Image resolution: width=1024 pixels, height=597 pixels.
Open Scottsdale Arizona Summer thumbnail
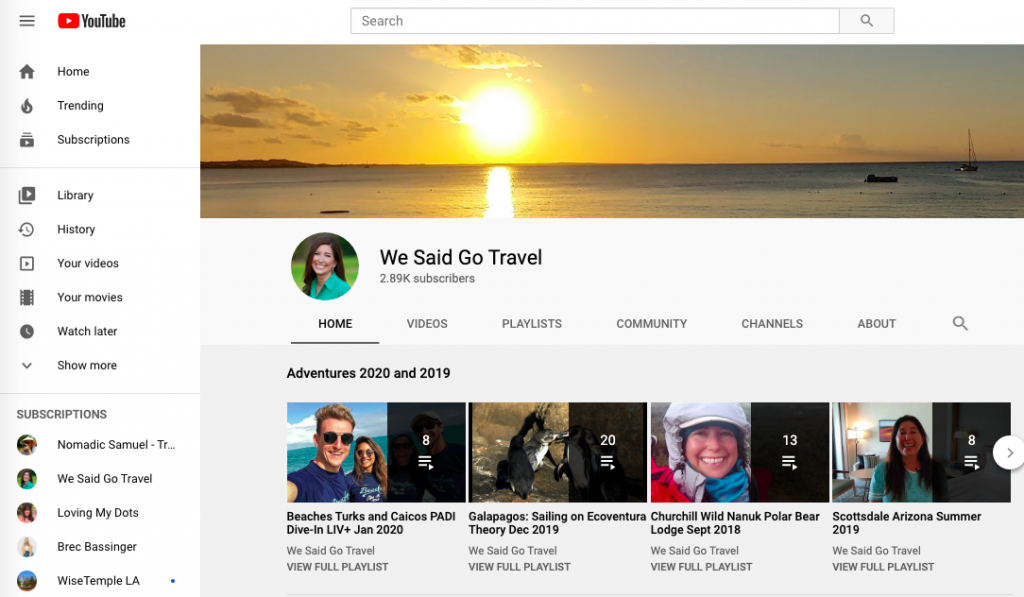921,452
